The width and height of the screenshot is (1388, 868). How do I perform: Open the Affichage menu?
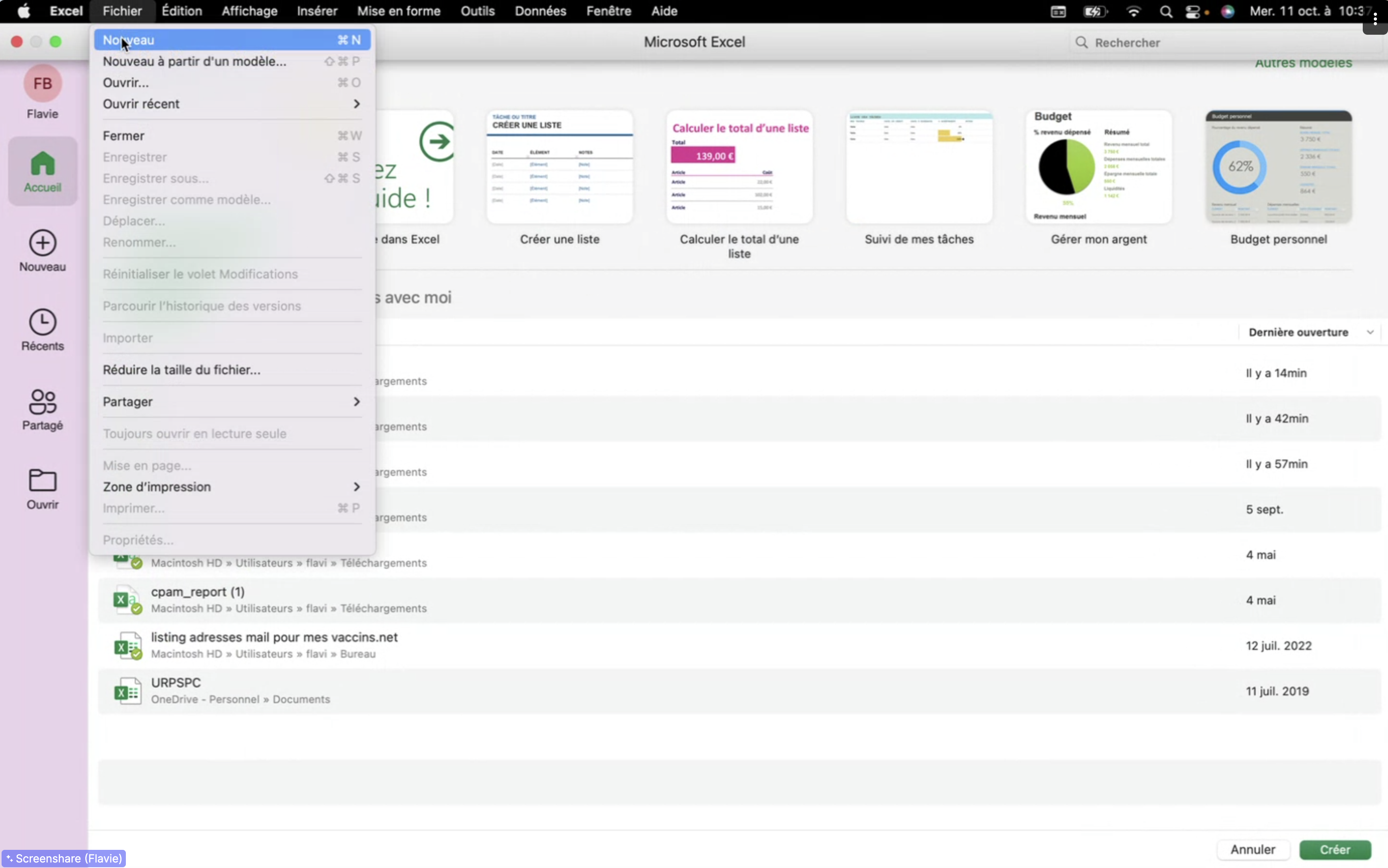(249, 11)
